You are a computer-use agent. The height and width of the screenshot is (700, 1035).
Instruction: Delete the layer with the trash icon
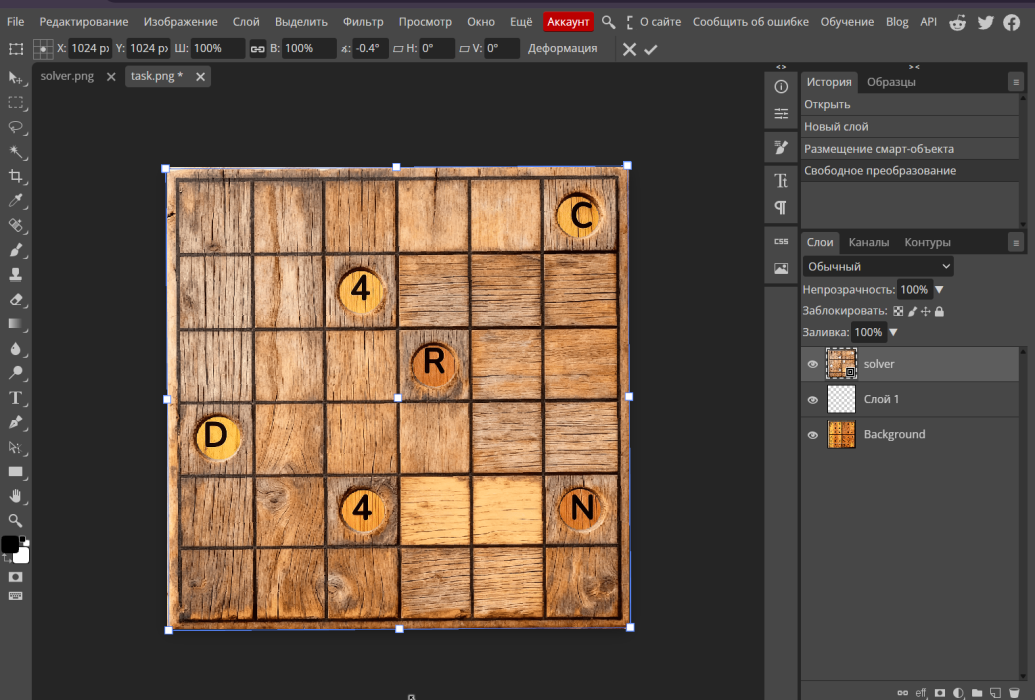(1015, 693)
